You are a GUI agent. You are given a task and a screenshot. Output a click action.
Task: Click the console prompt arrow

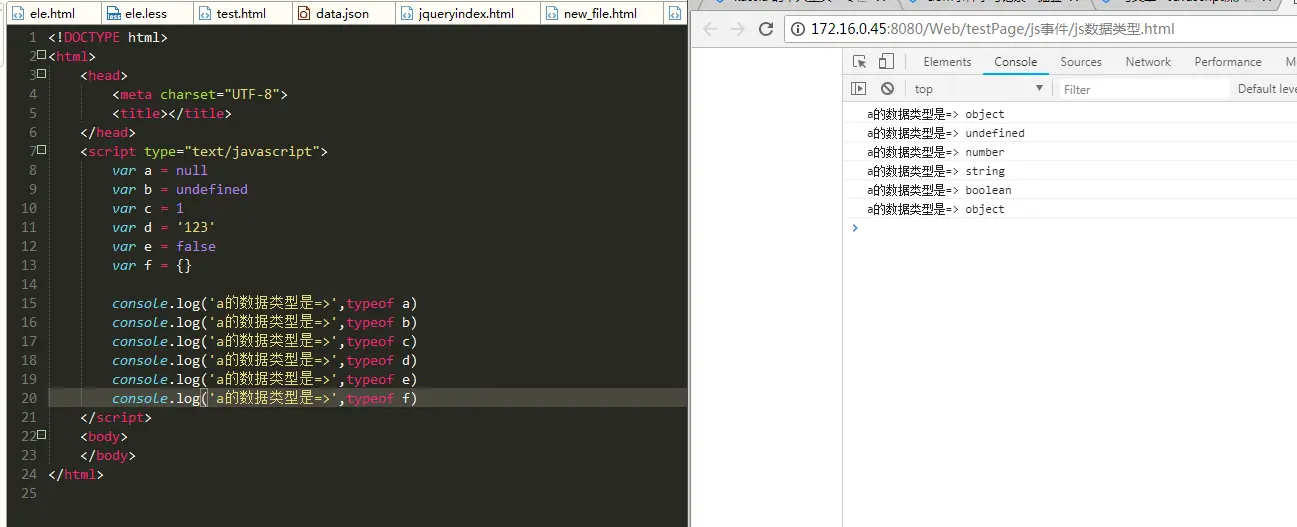click(x=854, y=228)
